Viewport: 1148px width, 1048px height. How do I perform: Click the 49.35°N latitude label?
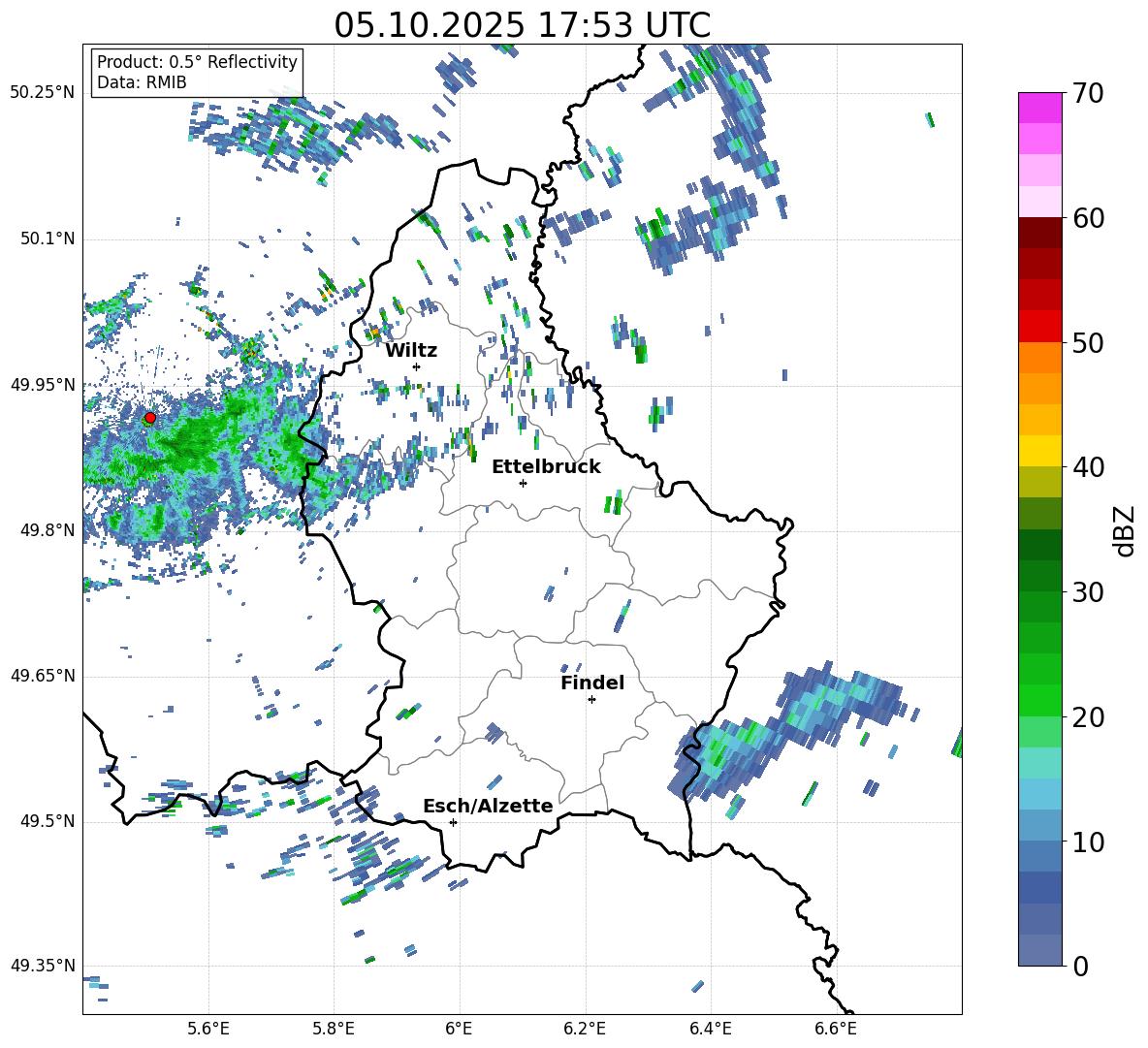[x=43, y=966]
